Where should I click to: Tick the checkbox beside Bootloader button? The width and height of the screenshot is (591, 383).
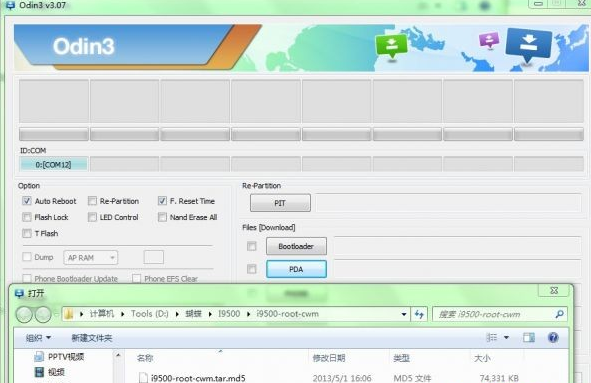click(x=252, y=246)
